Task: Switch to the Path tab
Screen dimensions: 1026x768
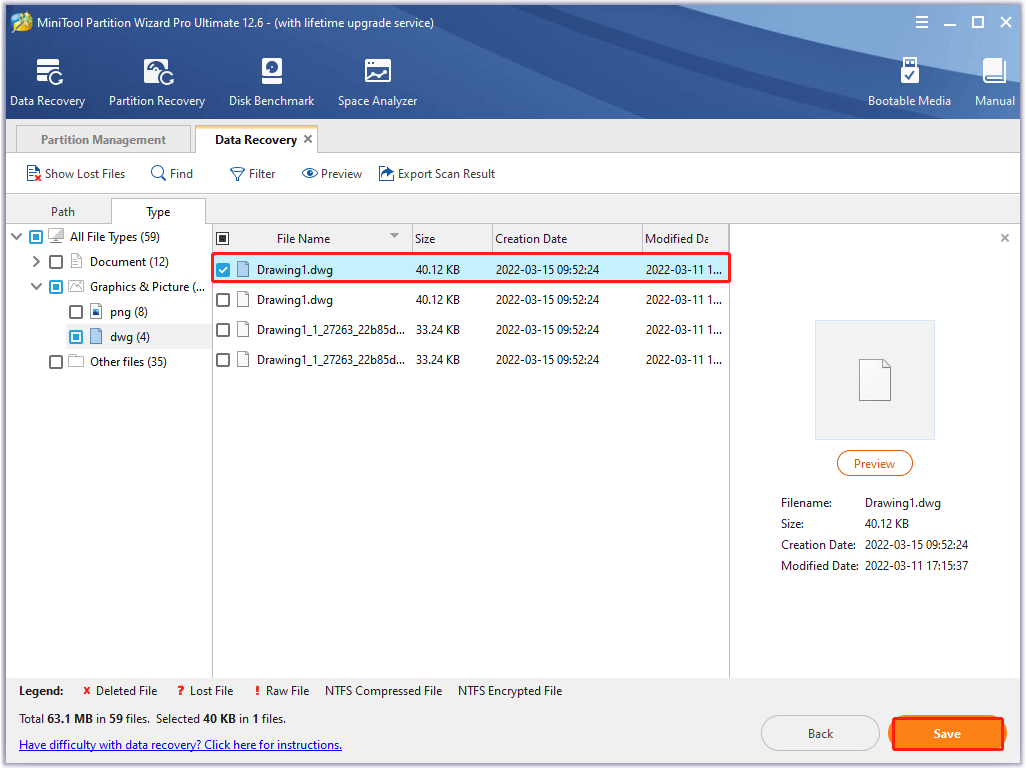Action: click(62, 211)
